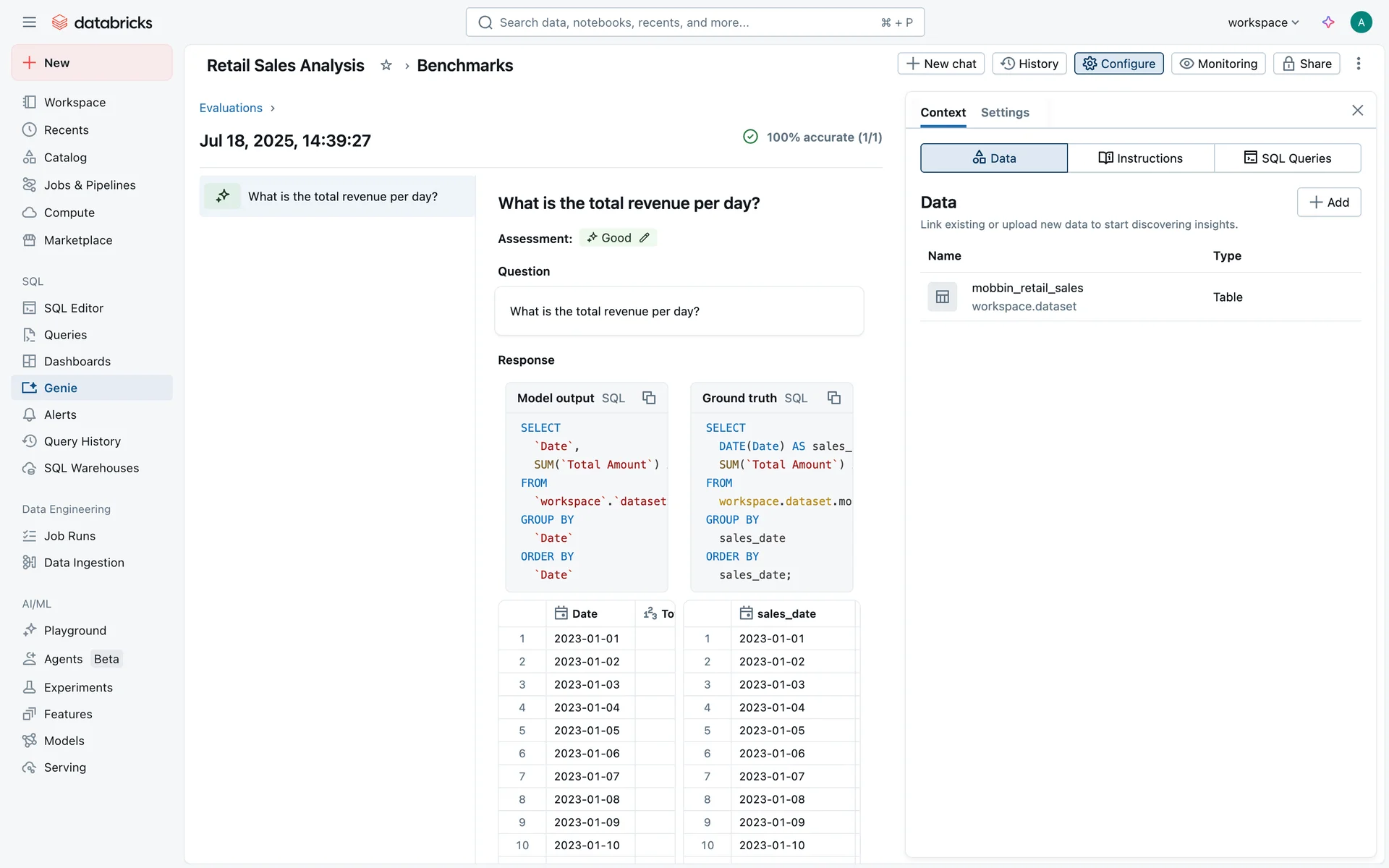The width and height of the screenshot is (1389, 868).
Task: Toggle the Configure panel button
Action: coord(1118,64)
